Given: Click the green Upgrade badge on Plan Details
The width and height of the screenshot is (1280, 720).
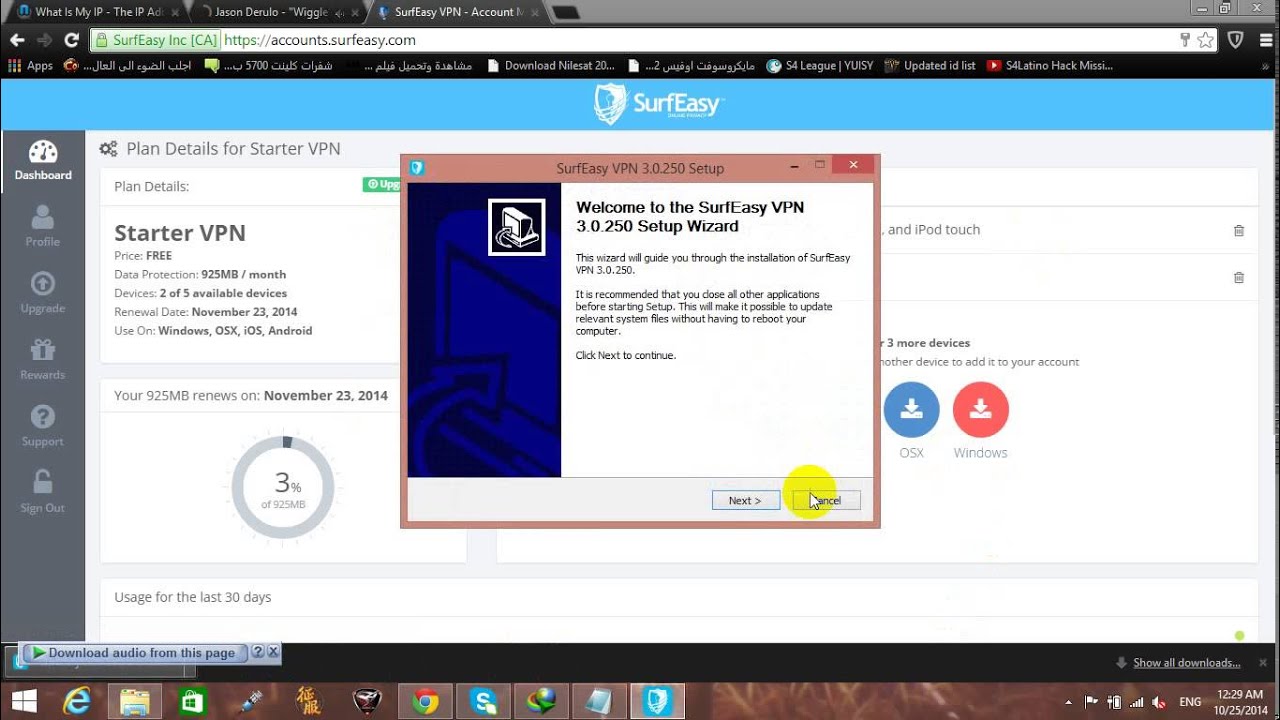Looking at the screenshot, I should point(382,184).
